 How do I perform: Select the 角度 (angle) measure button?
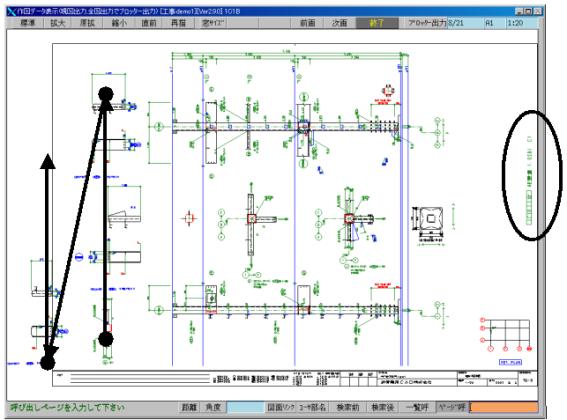pyautogui.click(x=213, y=407)
